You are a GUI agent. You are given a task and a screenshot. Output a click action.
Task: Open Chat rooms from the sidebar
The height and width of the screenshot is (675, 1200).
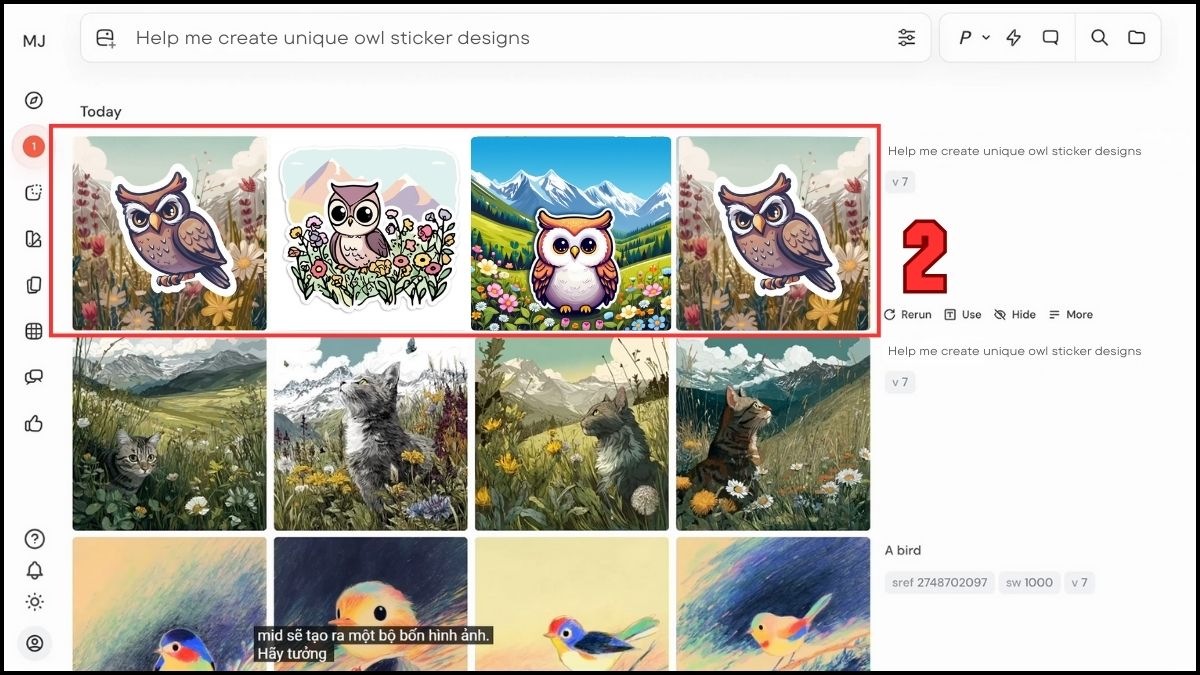34,377
